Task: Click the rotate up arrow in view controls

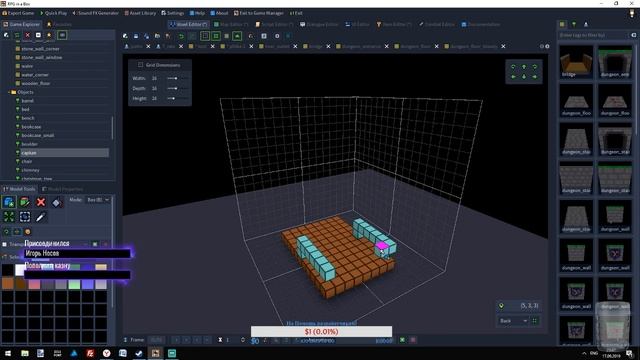Action: 524,67
